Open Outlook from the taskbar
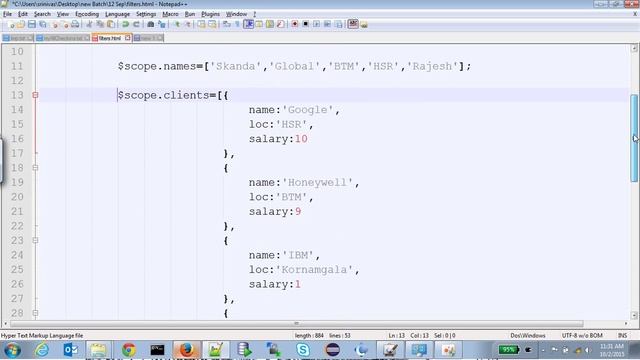 71,350
